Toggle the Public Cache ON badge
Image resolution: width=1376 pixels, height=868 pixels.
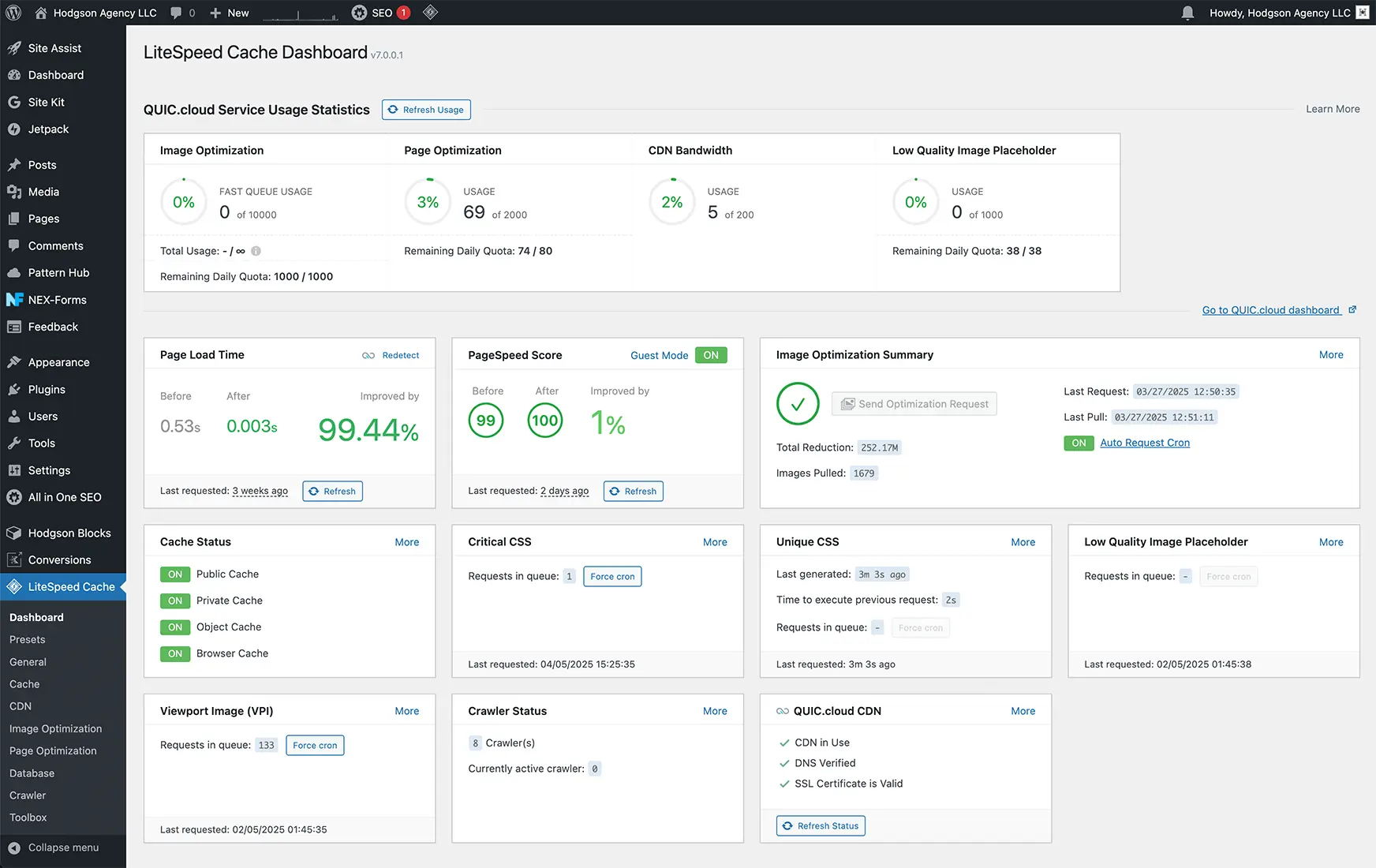click(175, 574)
